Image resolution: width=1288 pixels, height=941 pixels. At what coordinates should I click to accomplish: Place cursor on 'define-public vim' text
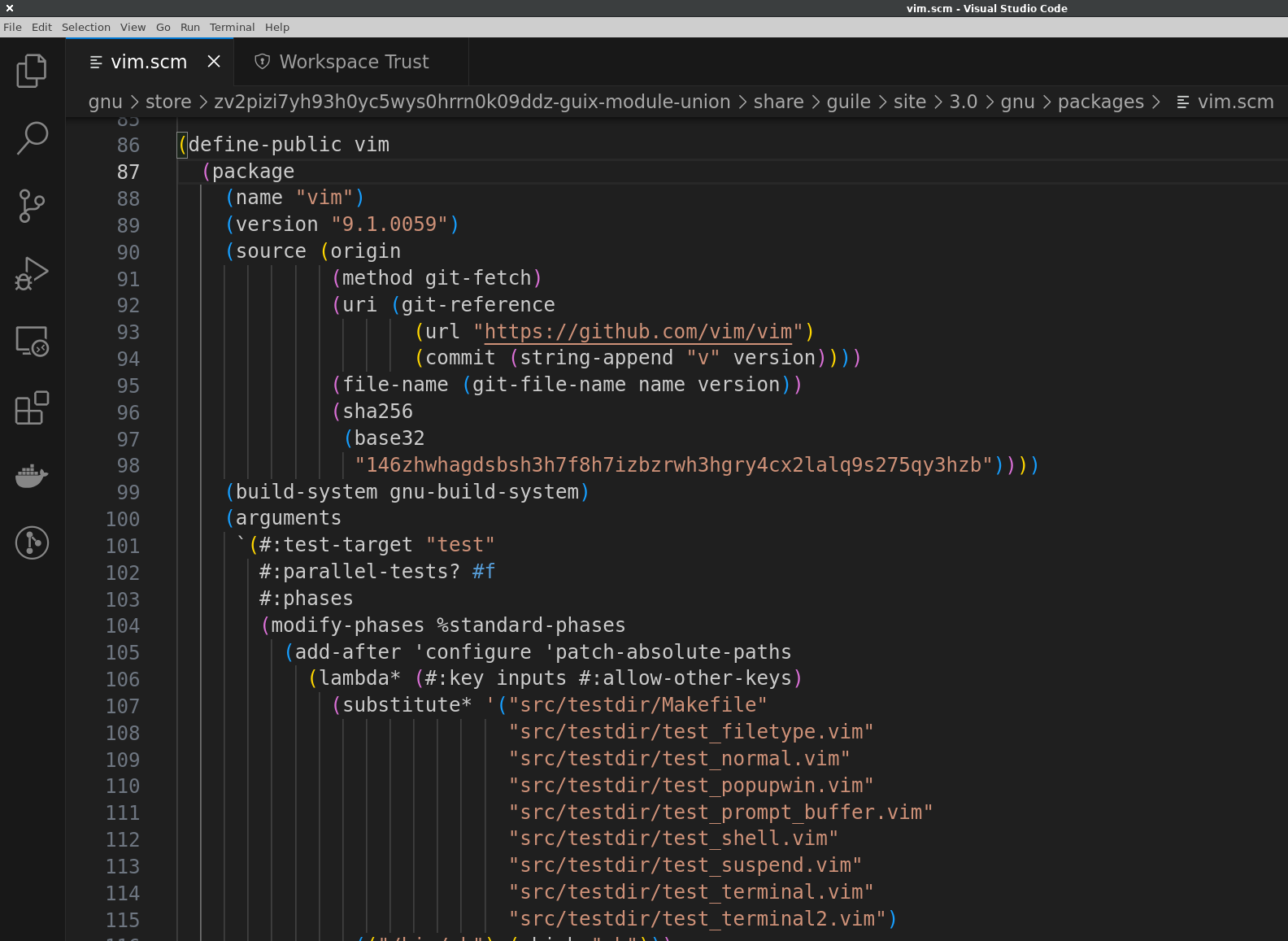click(289, 145)
